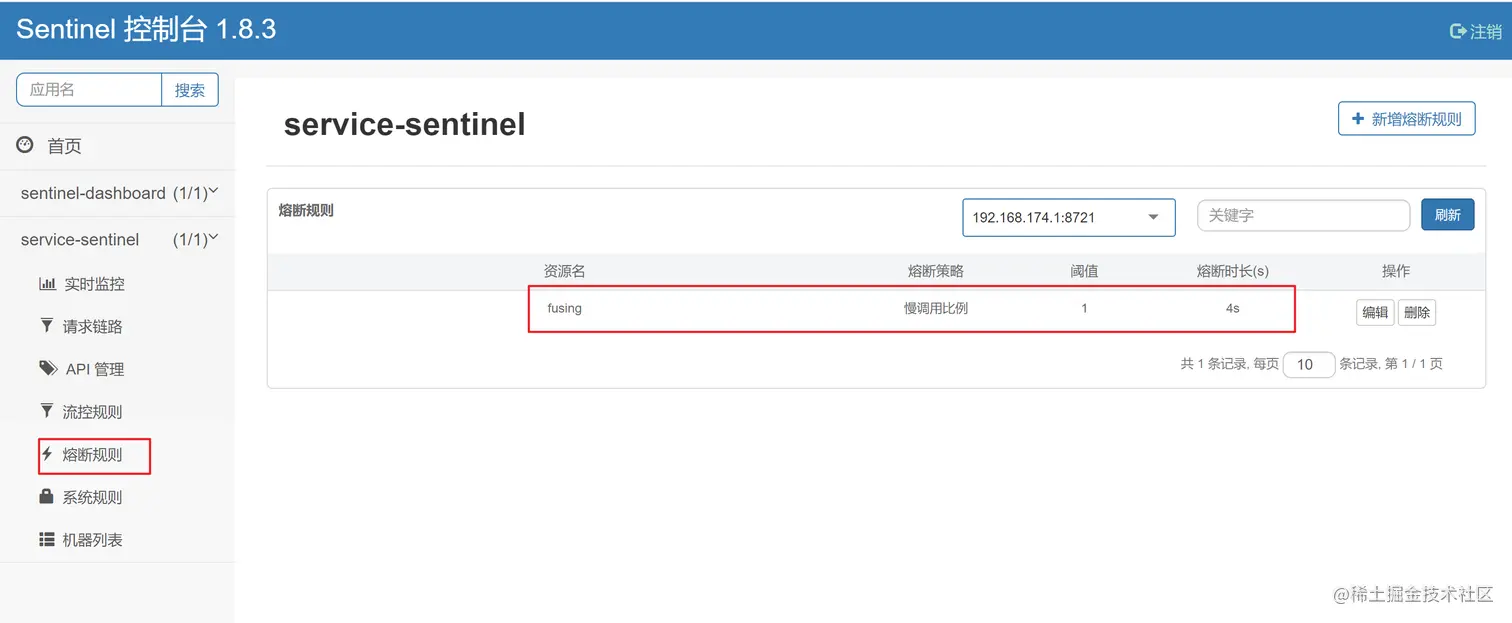1512x623 pixels.
Task: Click the 熔断规则 panel title
Action: pyautogui.click(x=306, y=211)
